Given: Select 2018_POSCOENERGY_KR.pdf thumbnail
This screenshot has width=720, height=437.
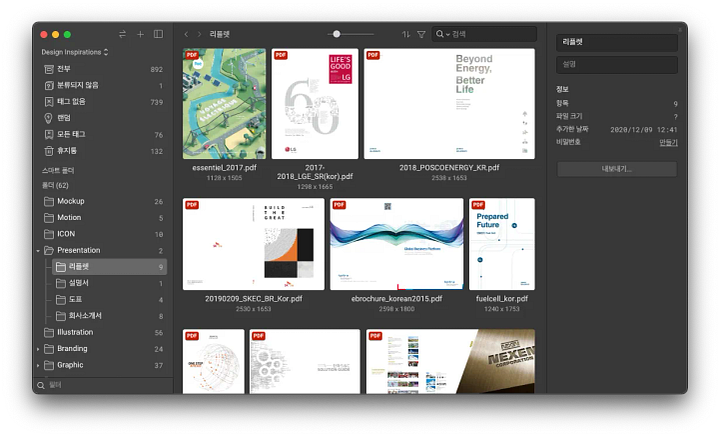Looking at the screenshot, I should click(x=449, y=104).
